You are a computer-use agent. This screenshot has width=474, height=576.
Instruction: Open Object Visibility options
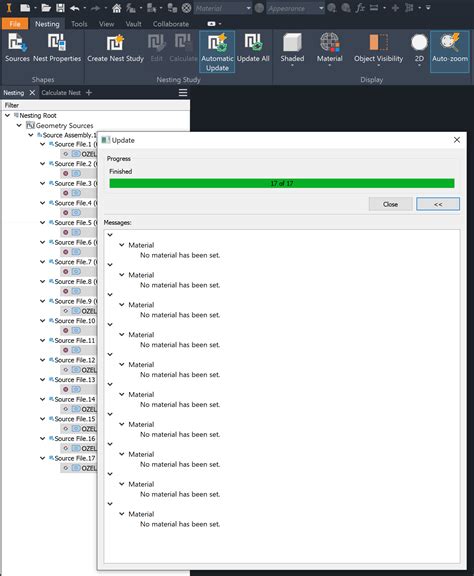coord(378,50)
